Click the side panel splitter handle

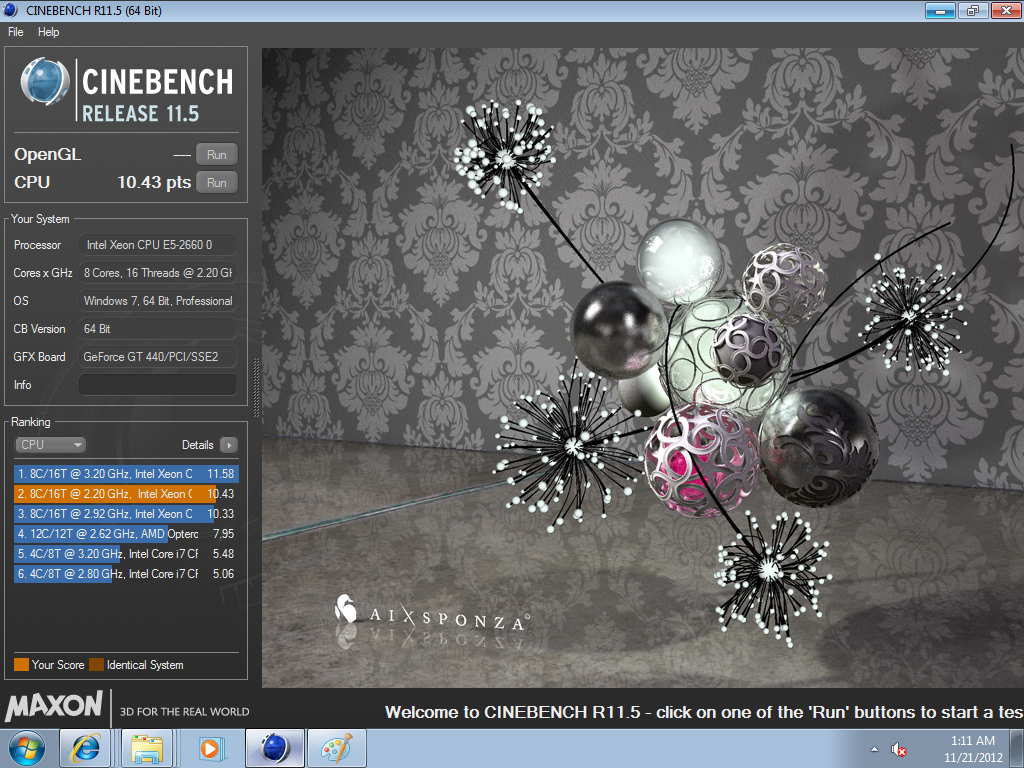point(255,387)
